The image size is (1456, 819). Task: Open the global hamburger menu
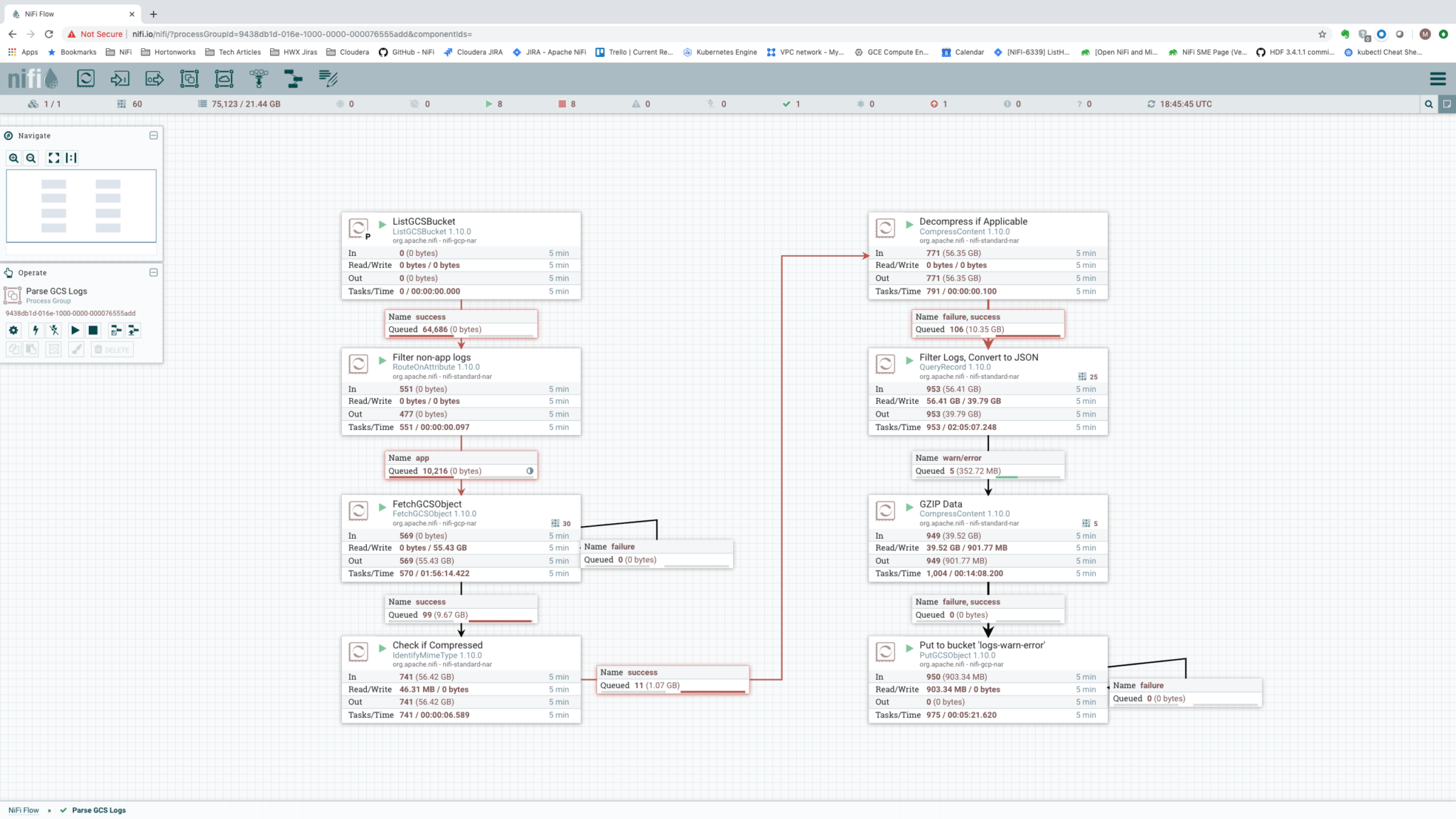point(1438,78)
